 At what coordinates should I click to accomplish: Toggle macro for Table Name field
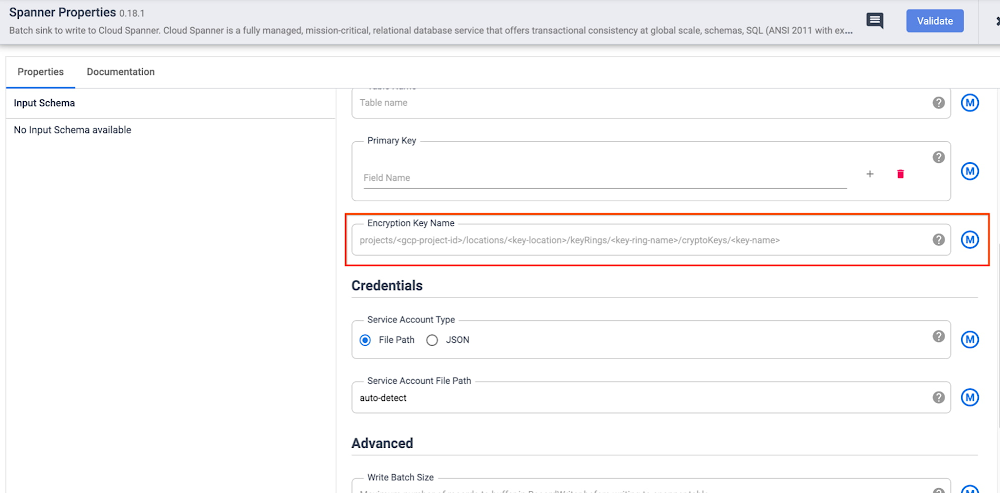tap(969, 103)
